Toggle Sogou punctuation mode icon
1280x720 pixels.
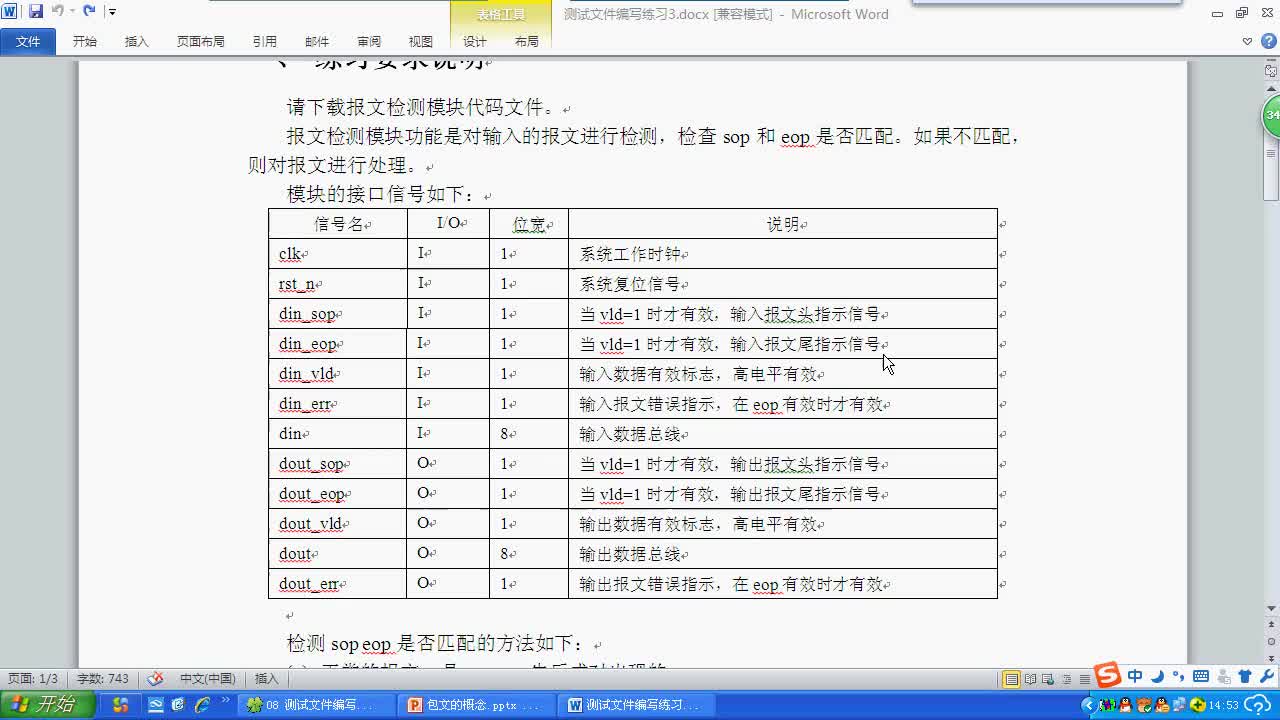coord(1178,677)
